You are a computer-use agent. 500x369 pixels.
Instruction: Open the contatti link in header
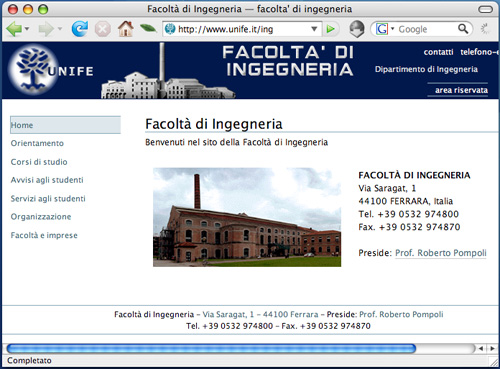click(438, 52)
